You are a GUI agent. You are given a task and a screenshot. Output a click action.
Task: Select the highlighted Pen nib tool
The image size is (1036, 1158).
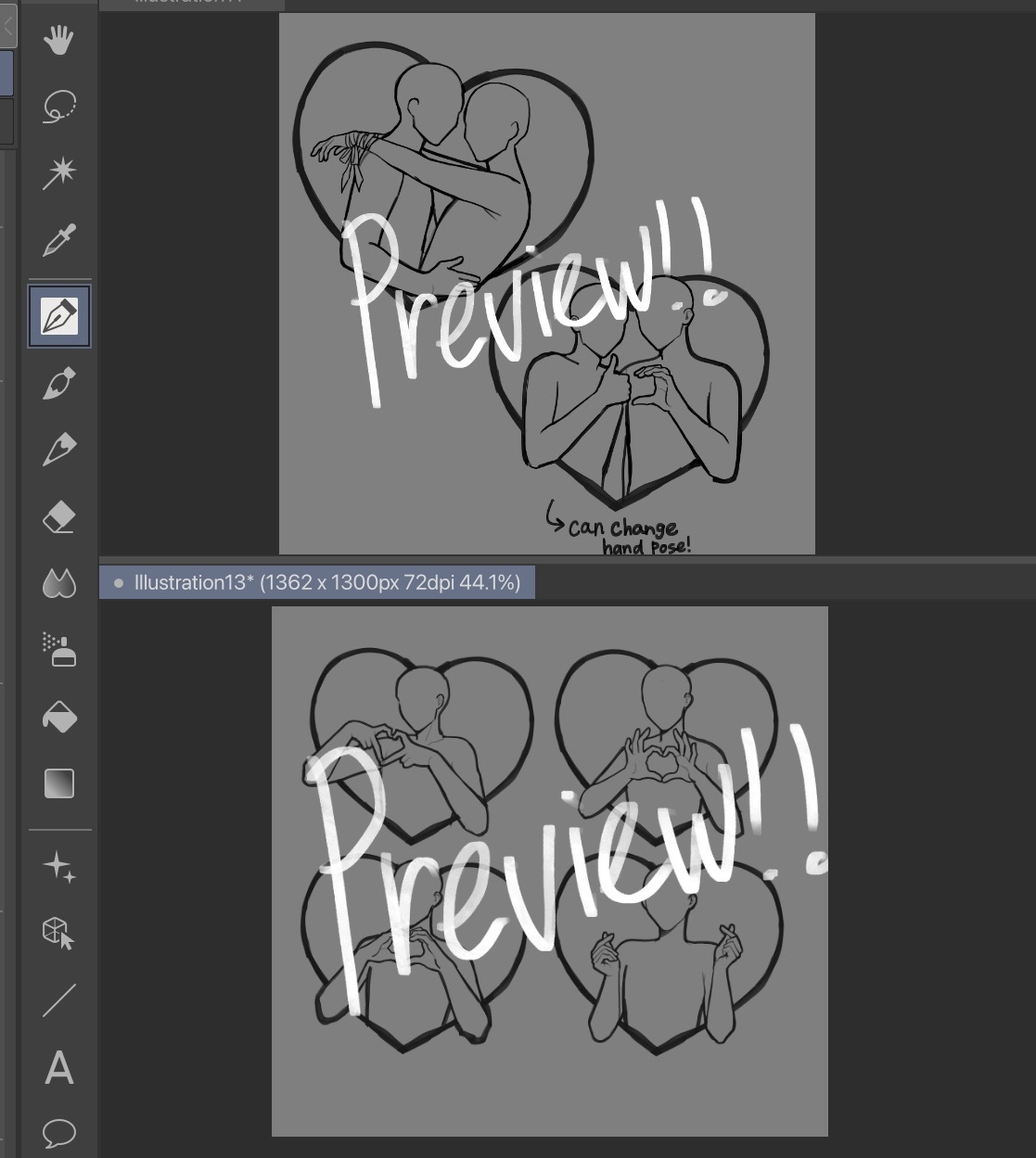(x=59, y=317)
